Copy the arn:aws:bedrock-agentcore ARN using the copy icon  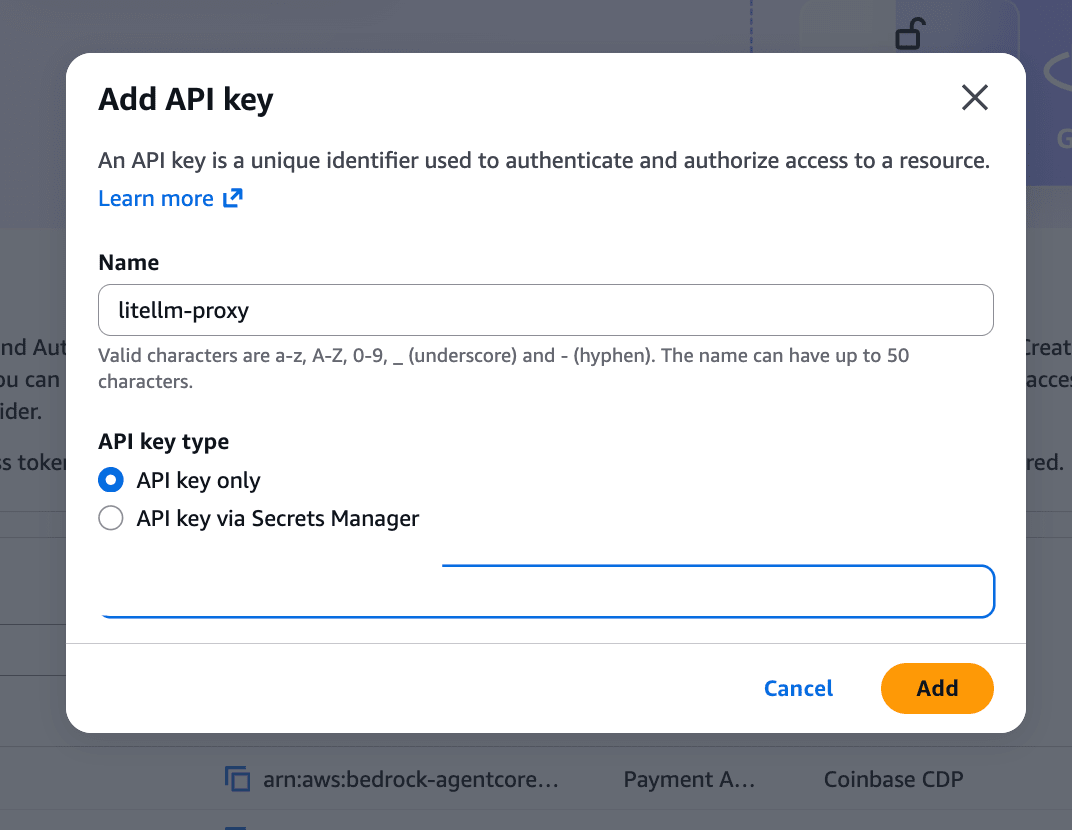click(237, 779)
